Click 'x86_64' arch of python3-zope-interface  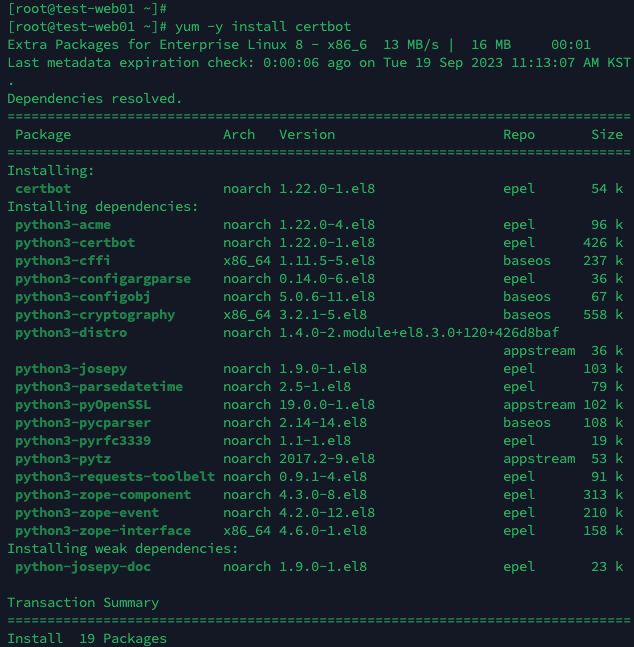tap(247, 531)
